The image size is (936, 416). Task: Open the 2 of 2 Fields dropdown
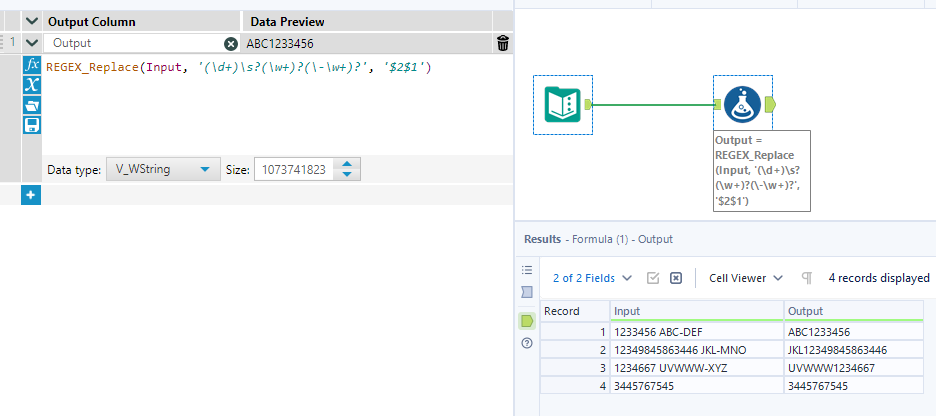coord(592,278)
